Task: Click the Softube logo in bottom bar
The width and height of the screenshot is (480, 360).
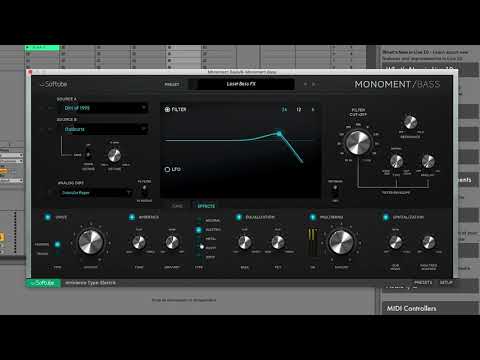Action: [43, 283]
